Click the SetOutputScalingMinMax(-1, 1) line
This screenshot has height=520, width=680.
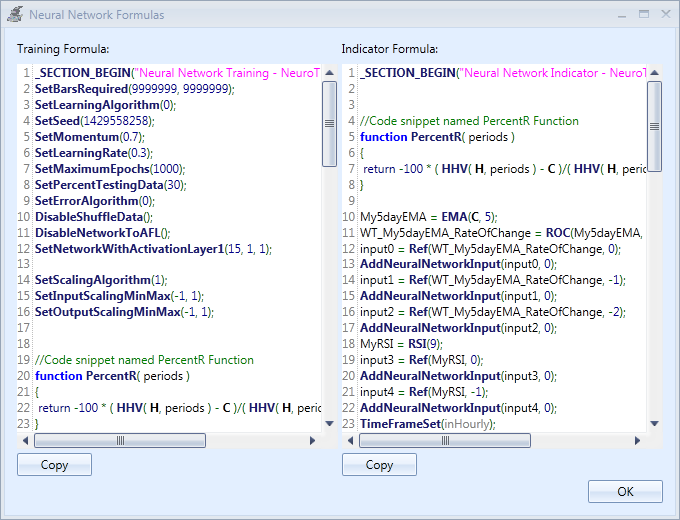[124, 312]
